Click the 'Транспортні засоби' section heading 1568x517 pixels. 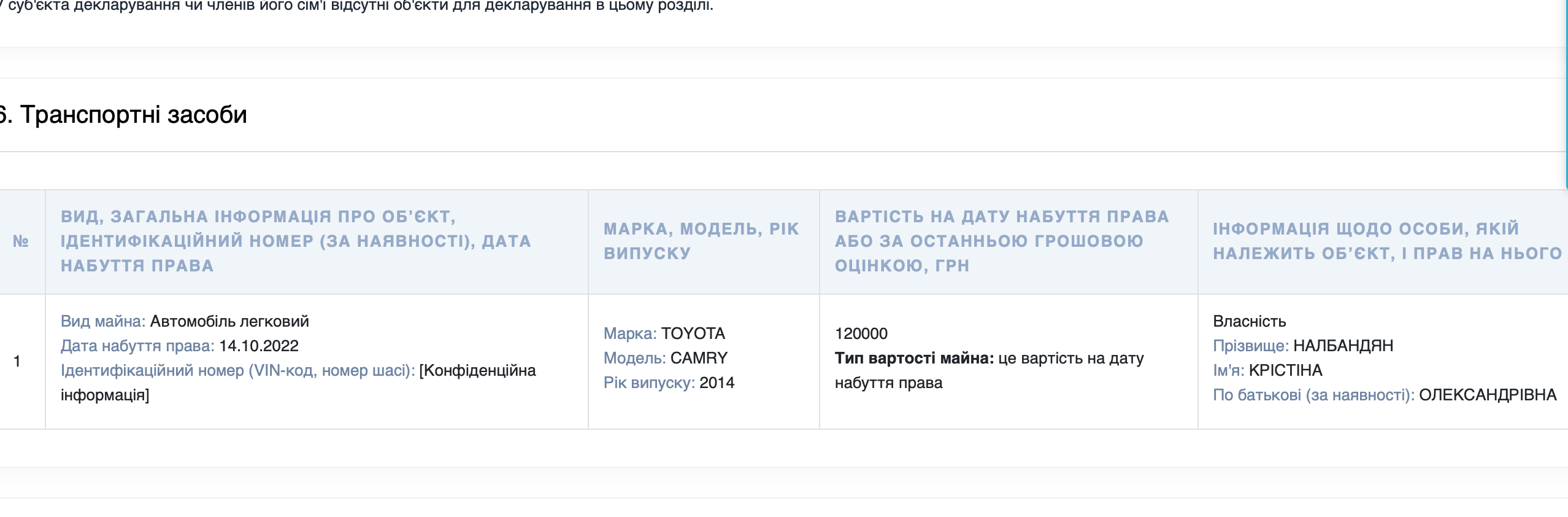[133, 115]
